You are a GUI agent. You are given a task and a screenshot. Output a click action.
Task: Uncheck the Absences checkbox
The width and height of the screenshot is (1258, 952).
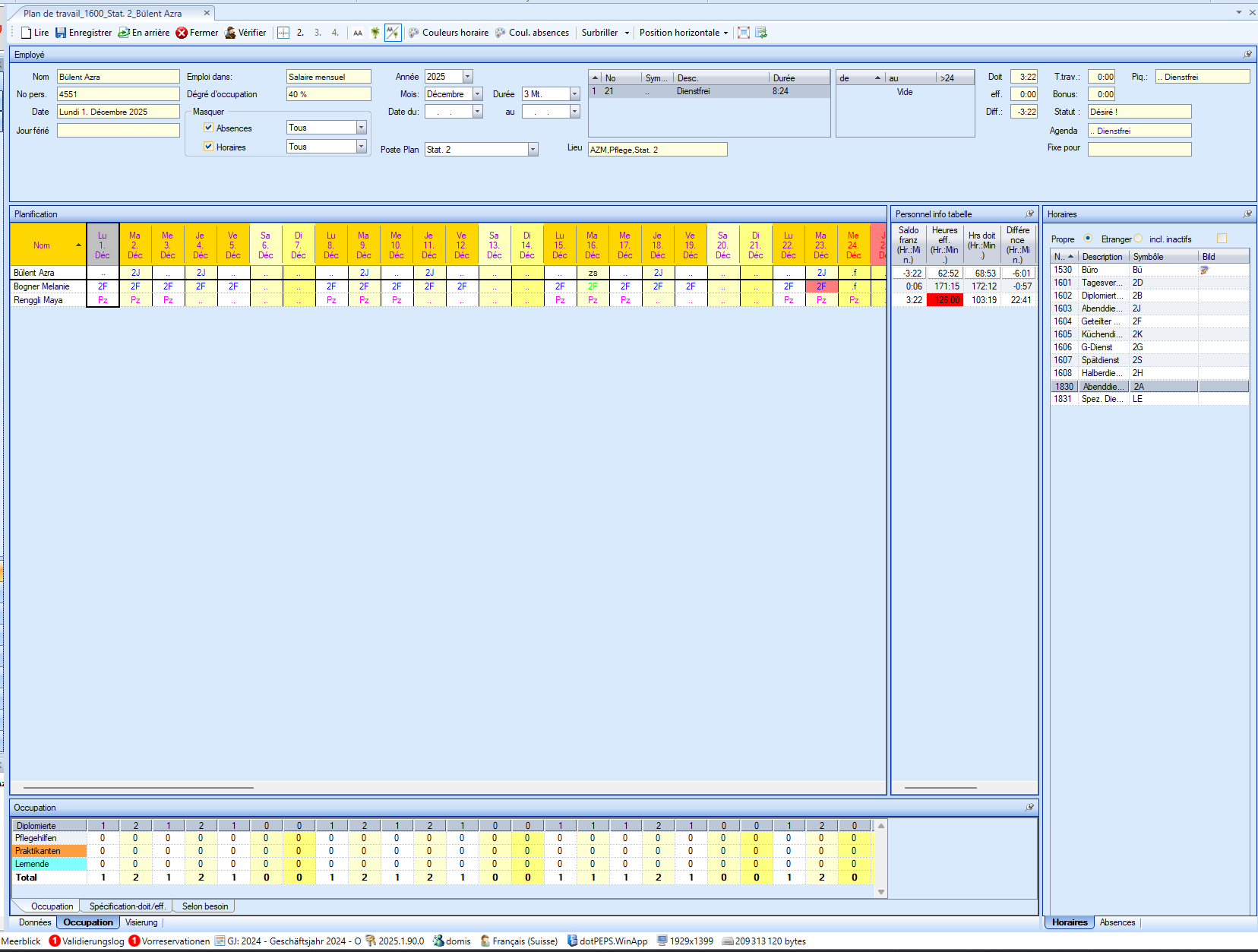209,128
